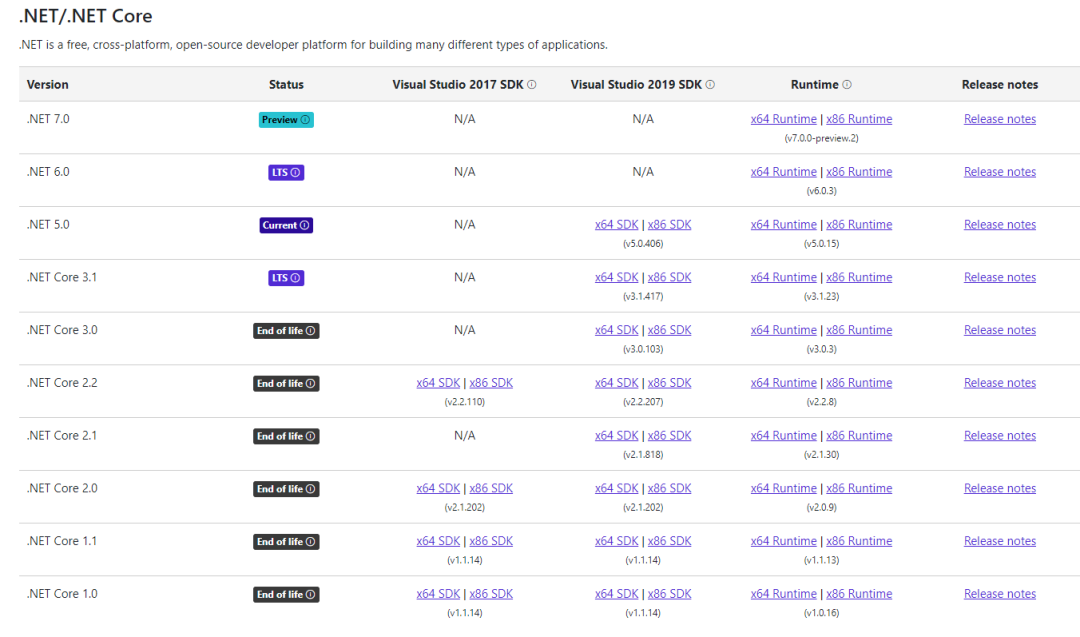
Task: Click the '.NET Core 3.1' version text
Action: pos(62,278)
